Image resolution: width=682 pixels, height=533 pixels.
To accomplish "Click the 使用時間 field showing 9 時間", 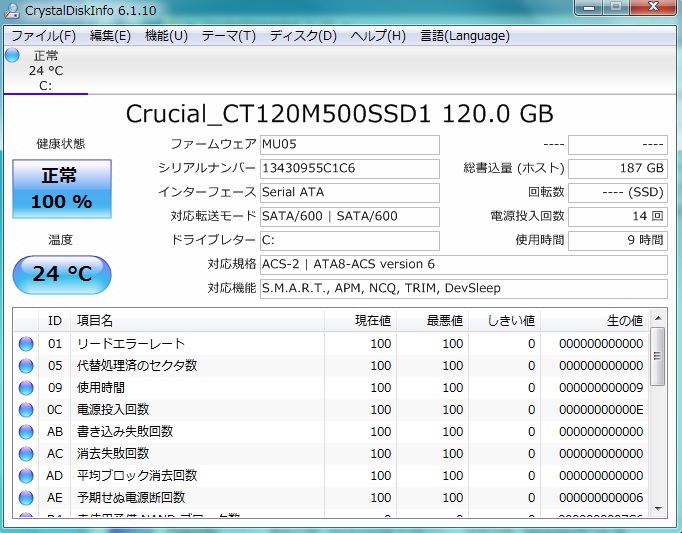I will coord(618,240).
